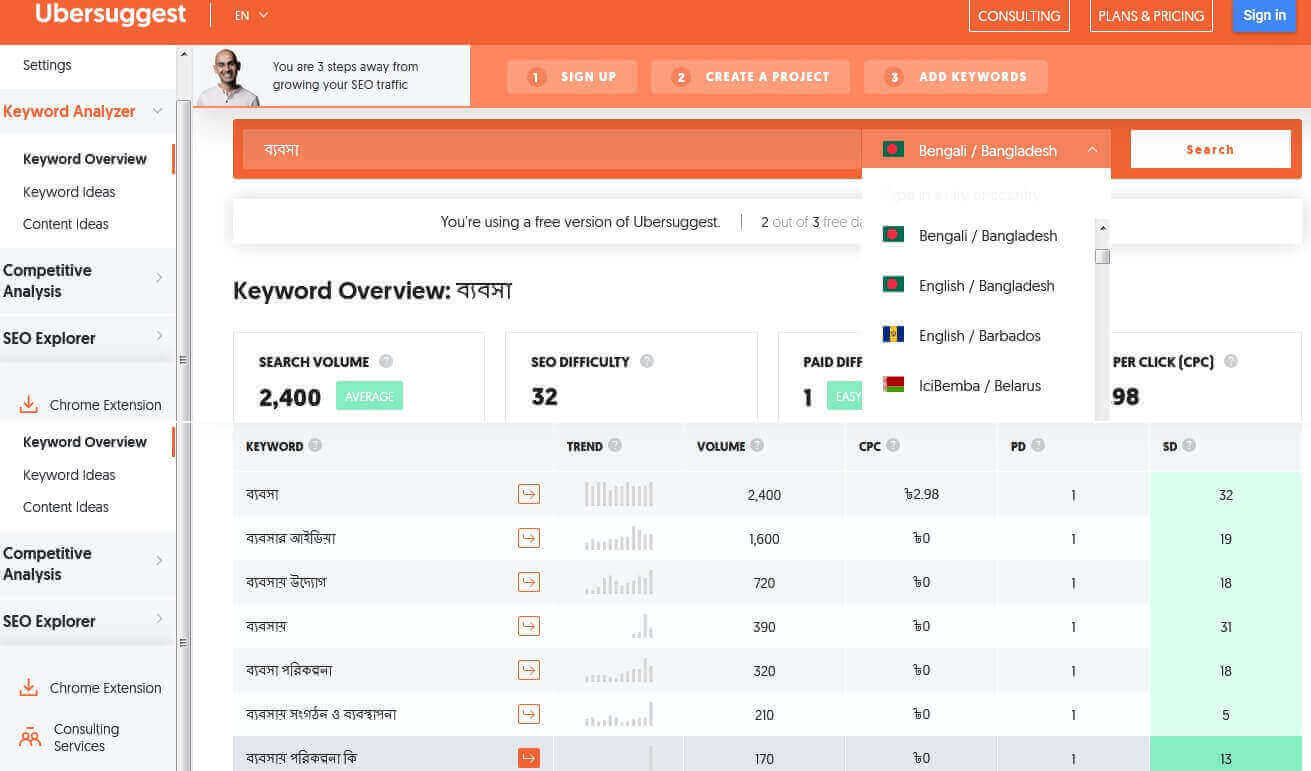Click help icon beside SD column header
This screenshot has height=771, width=1311.
pos(1189,446)
